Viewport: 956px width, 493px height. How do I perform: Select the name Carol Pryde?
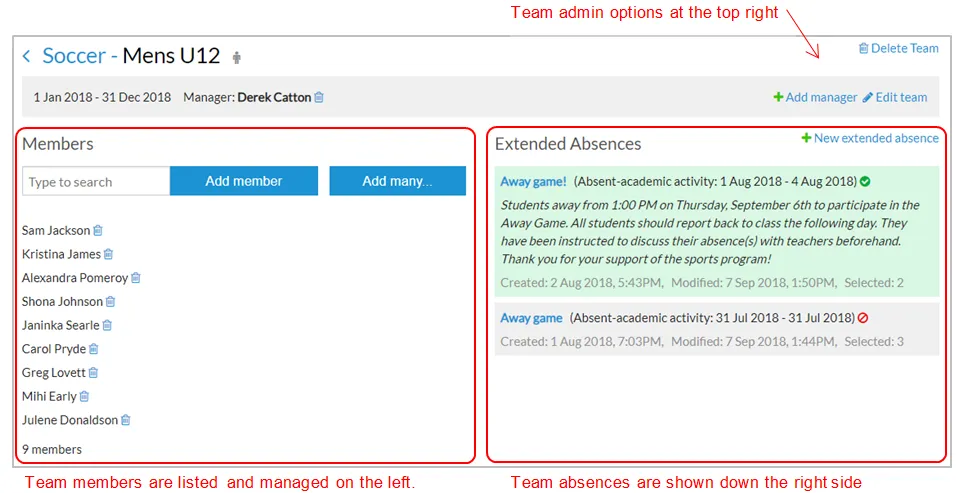tap(54, 349)
